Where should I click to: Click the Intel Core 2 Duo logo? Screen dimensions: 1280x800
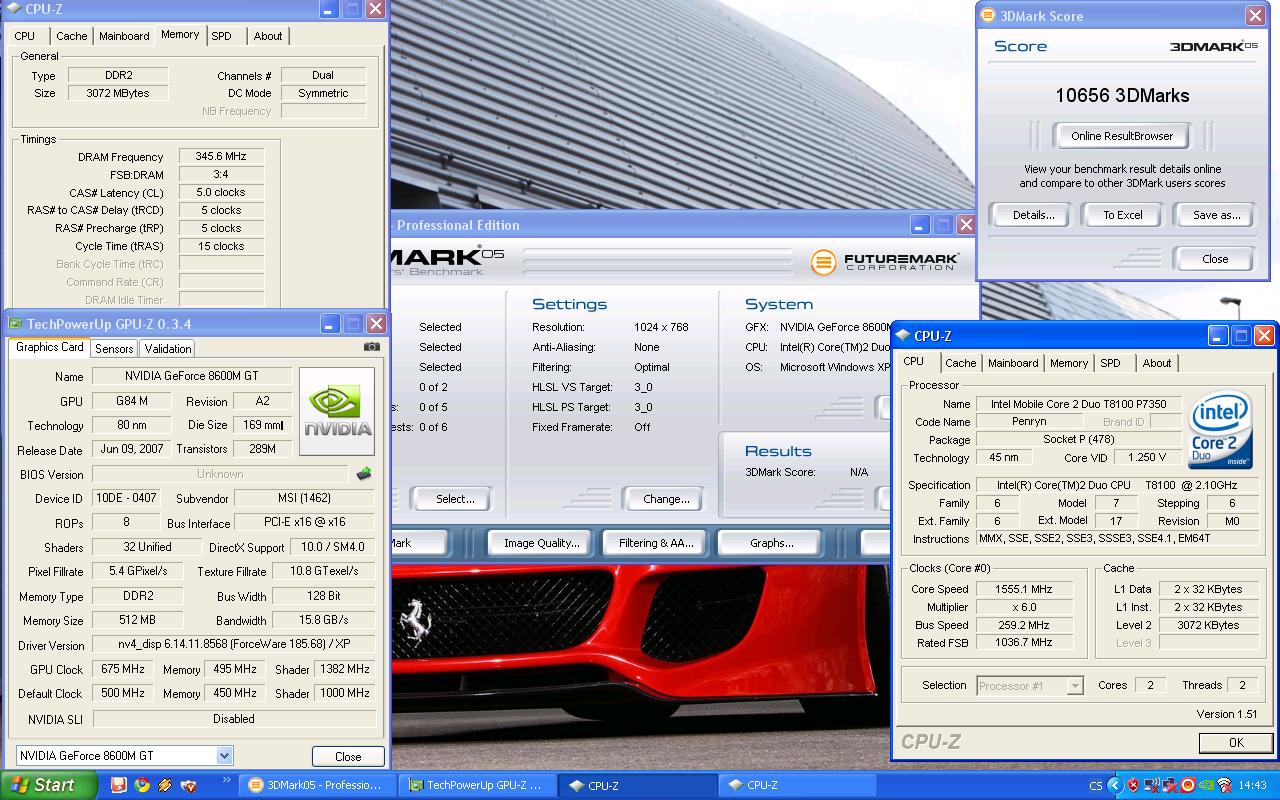click(x=1221, y=430)
